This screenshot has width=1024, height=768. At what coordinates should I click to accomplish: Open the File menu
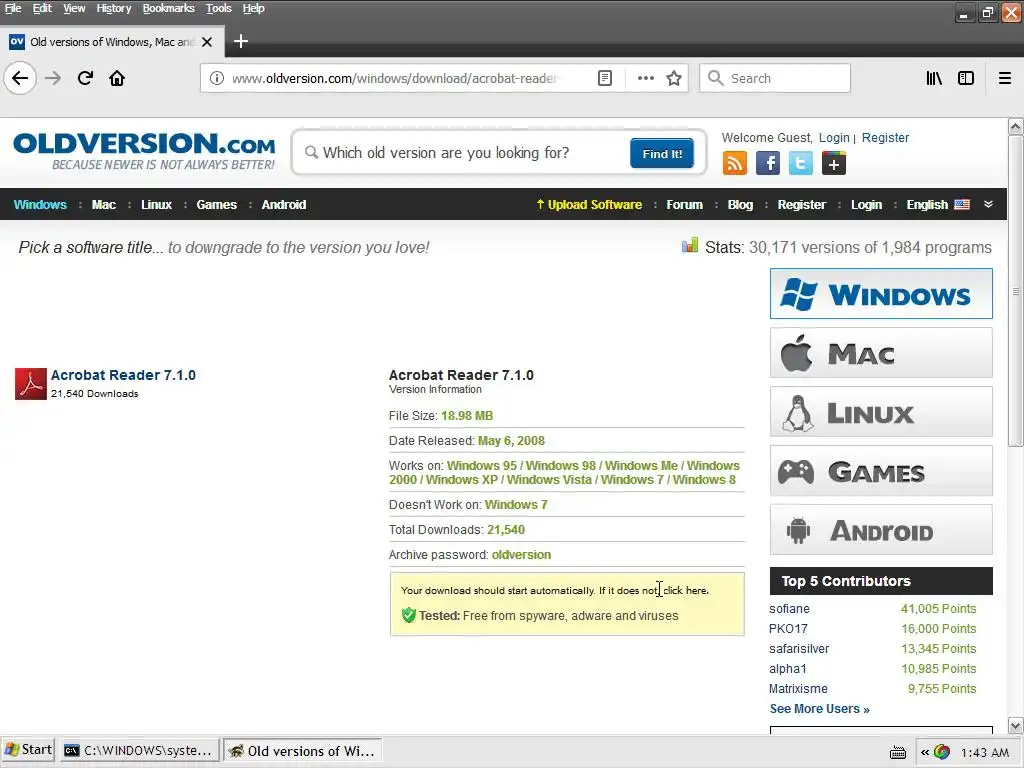(13, 8)
